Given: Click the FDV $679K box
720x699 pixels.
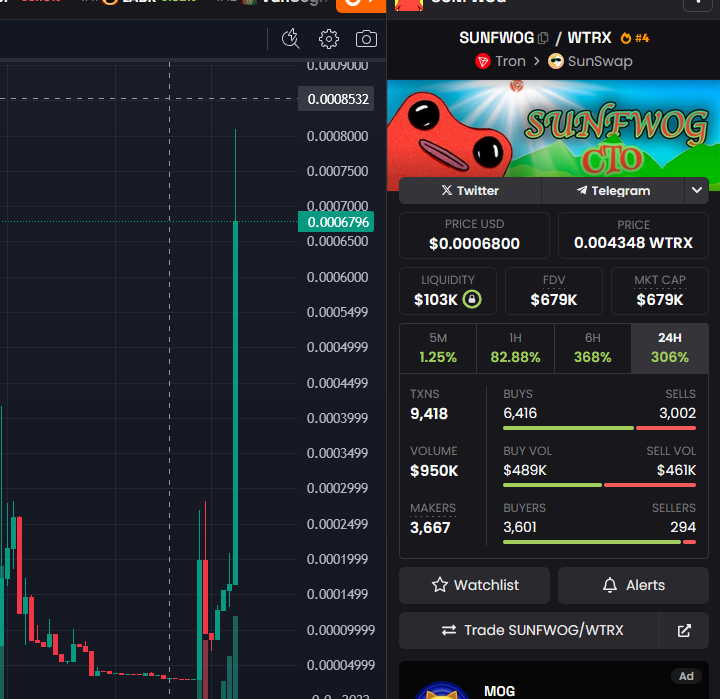Looking at the screenshot, I should click(554, 291).
